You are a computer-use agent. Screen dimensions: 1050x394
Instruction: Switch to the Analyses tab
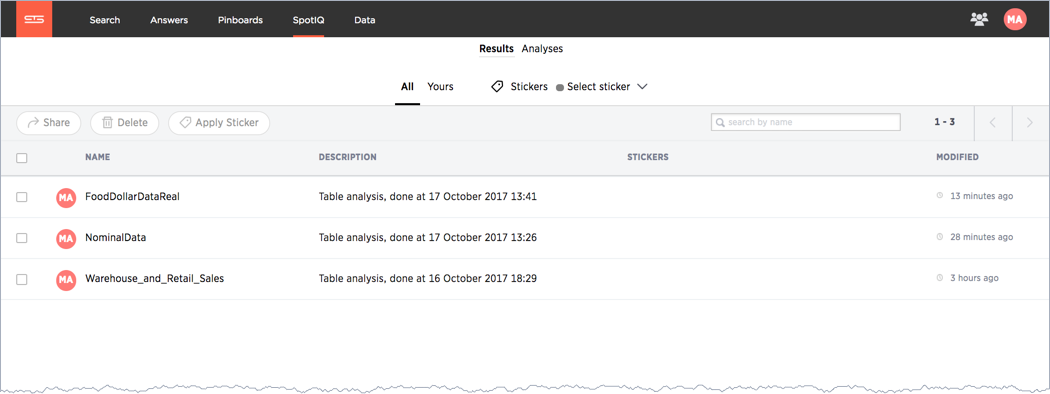(x=542, y=48)
